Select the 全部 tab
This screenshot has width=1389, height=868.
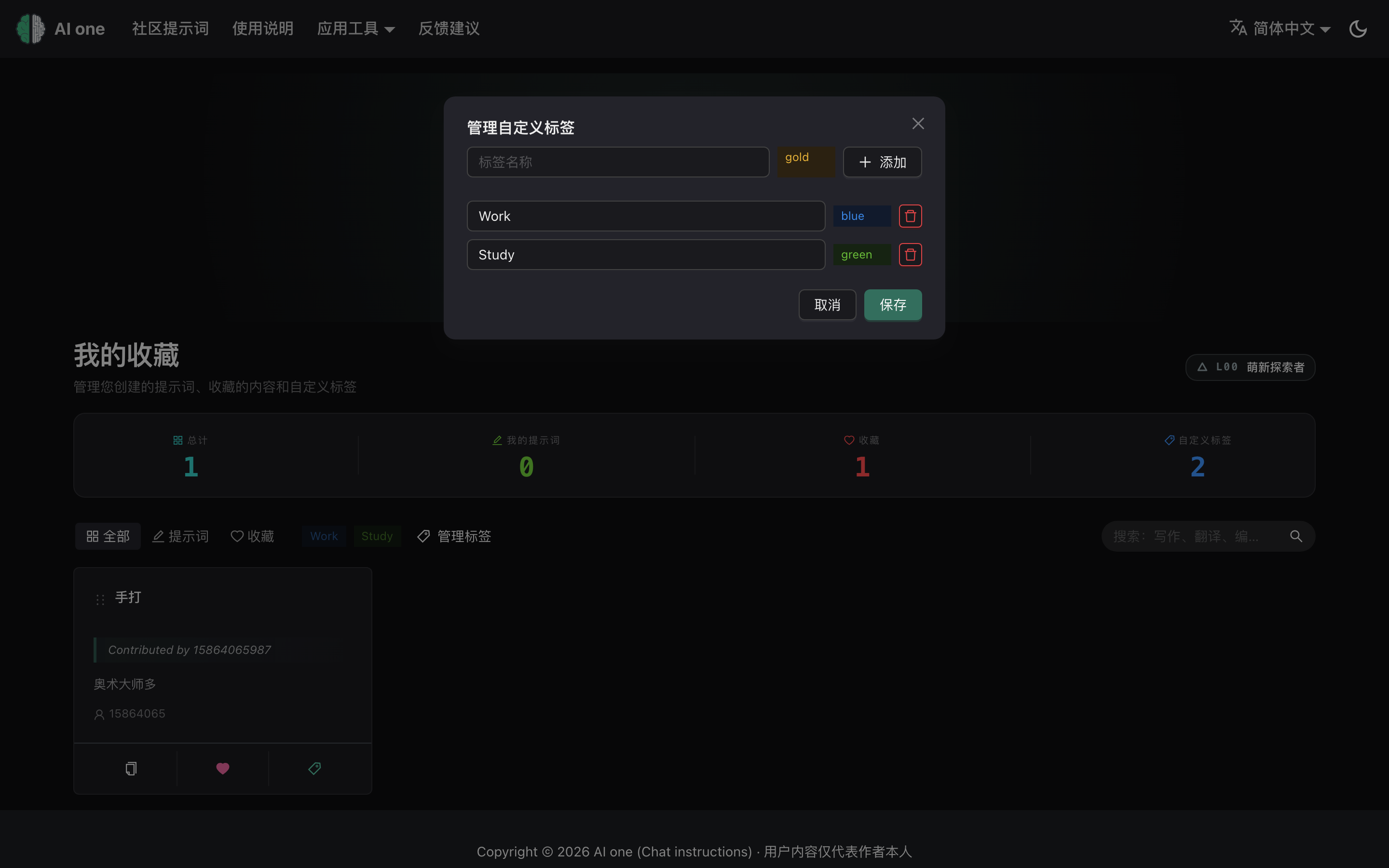pos(108,536)
